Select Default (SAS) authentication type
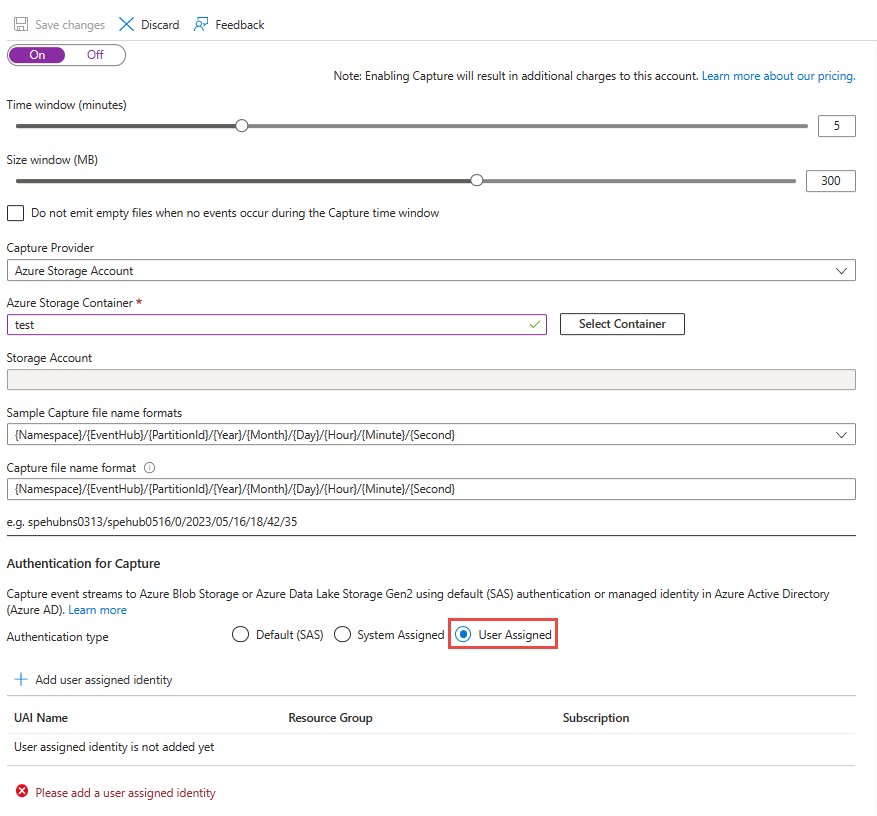The width and height of the screenshot is (877, 816). pyautogui.click(x=240, y=635)
